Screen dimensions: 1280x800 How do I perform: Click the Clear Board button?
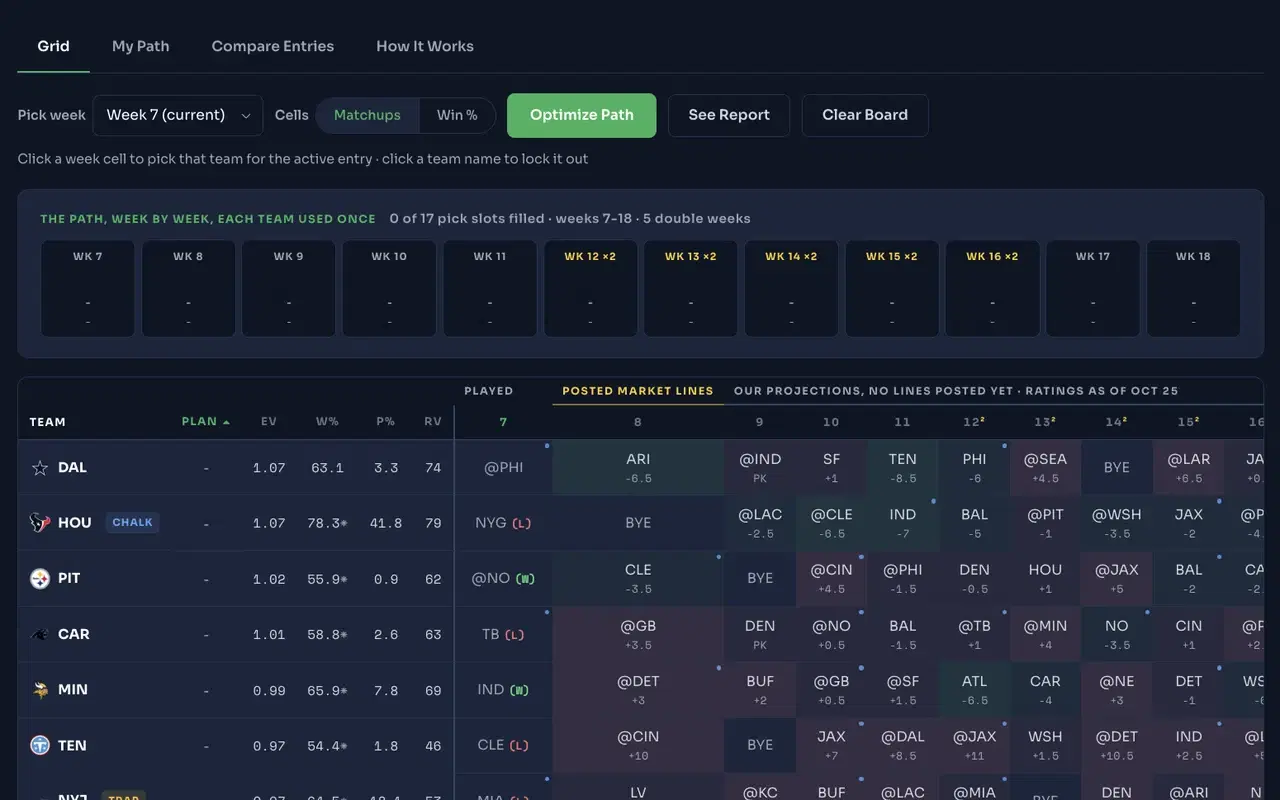click(865, 115)
